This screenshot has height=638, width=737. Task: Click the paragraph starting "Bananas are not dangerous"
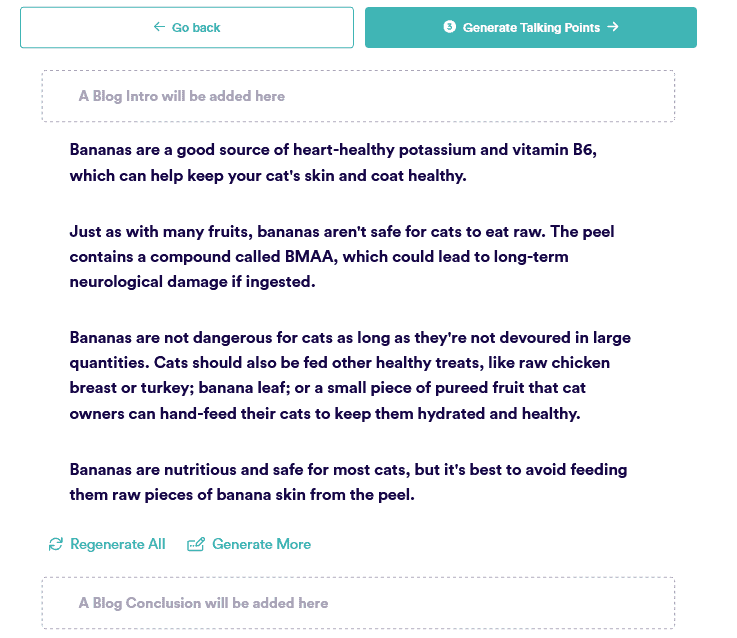(350, 375)
